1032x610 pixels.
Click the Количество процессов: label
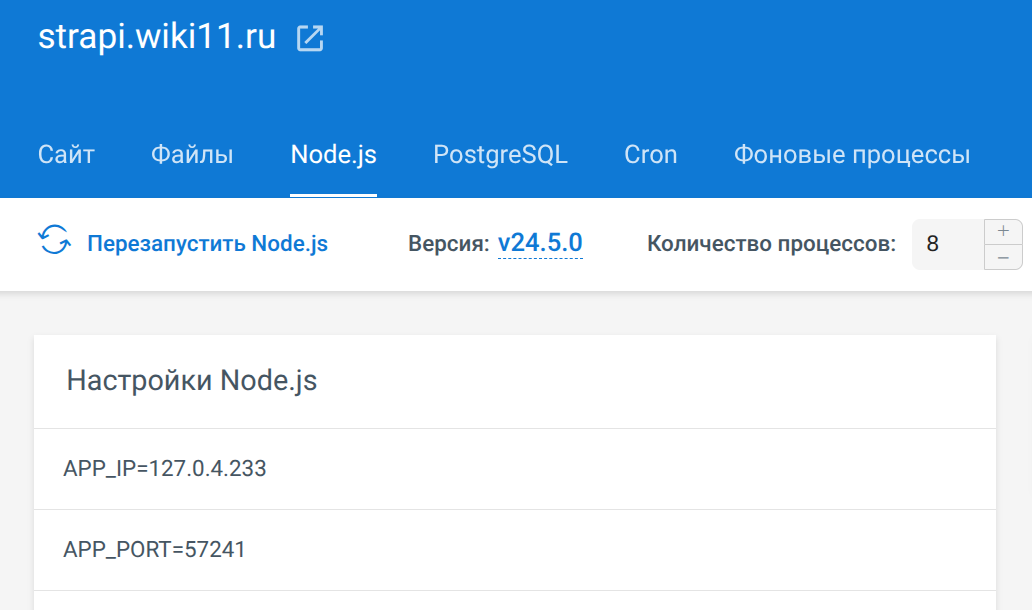pos(771,243)
